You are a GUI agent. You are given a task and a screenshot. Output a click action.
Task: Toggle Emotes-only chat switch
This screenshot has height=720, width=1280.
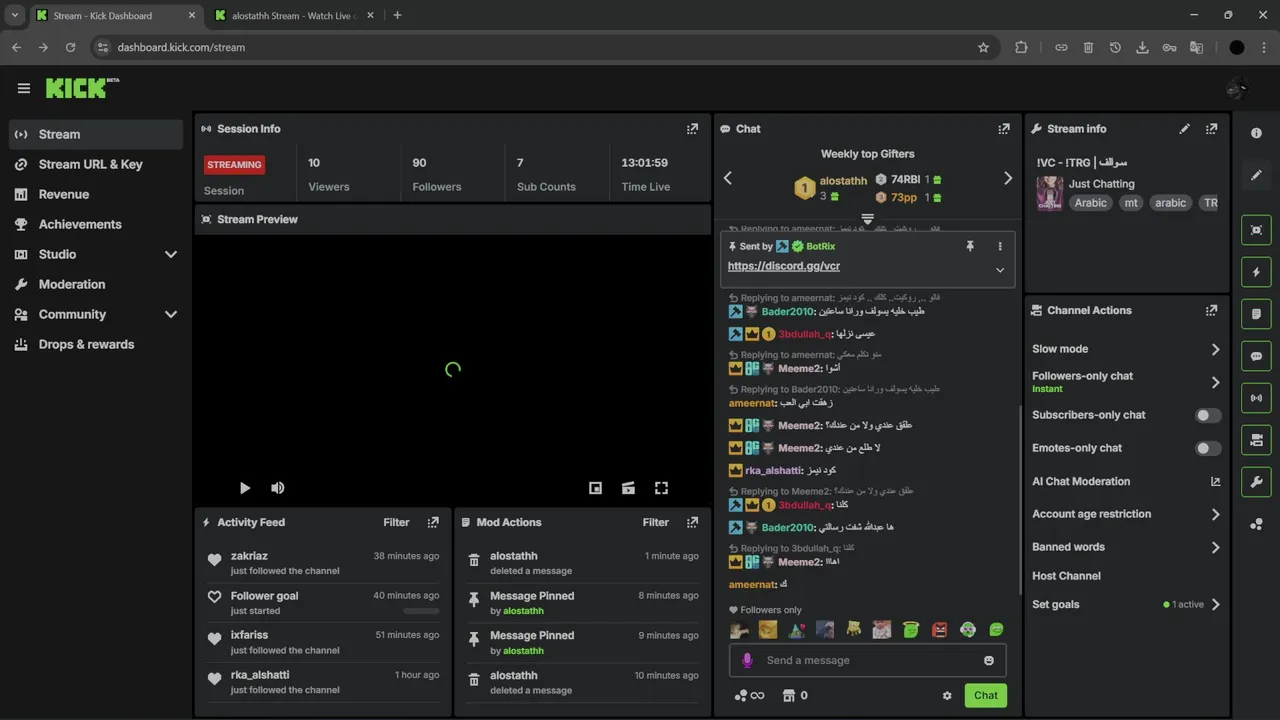[1208, 448]
